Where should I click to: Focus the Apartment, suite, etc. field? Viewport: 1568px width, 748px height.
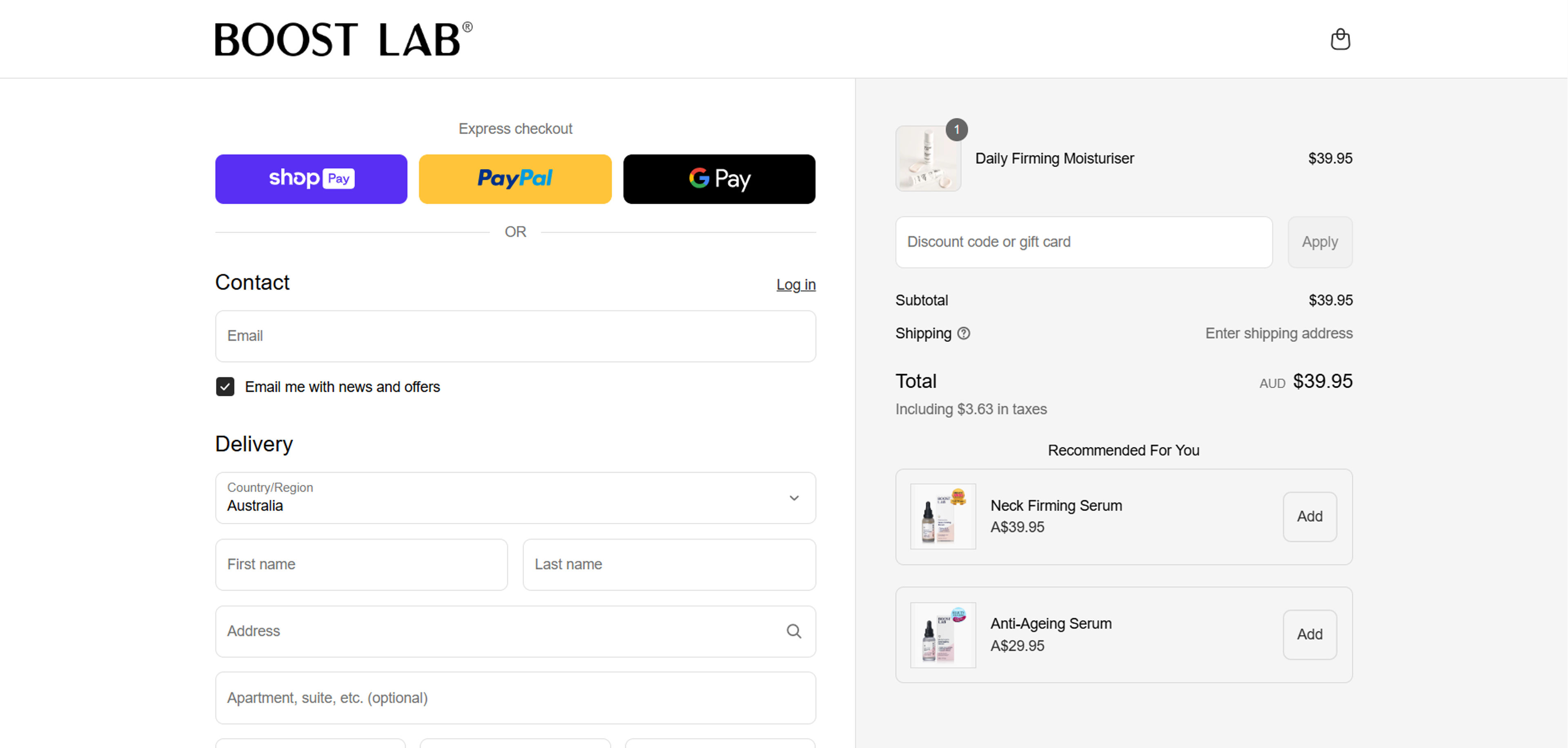516,698
